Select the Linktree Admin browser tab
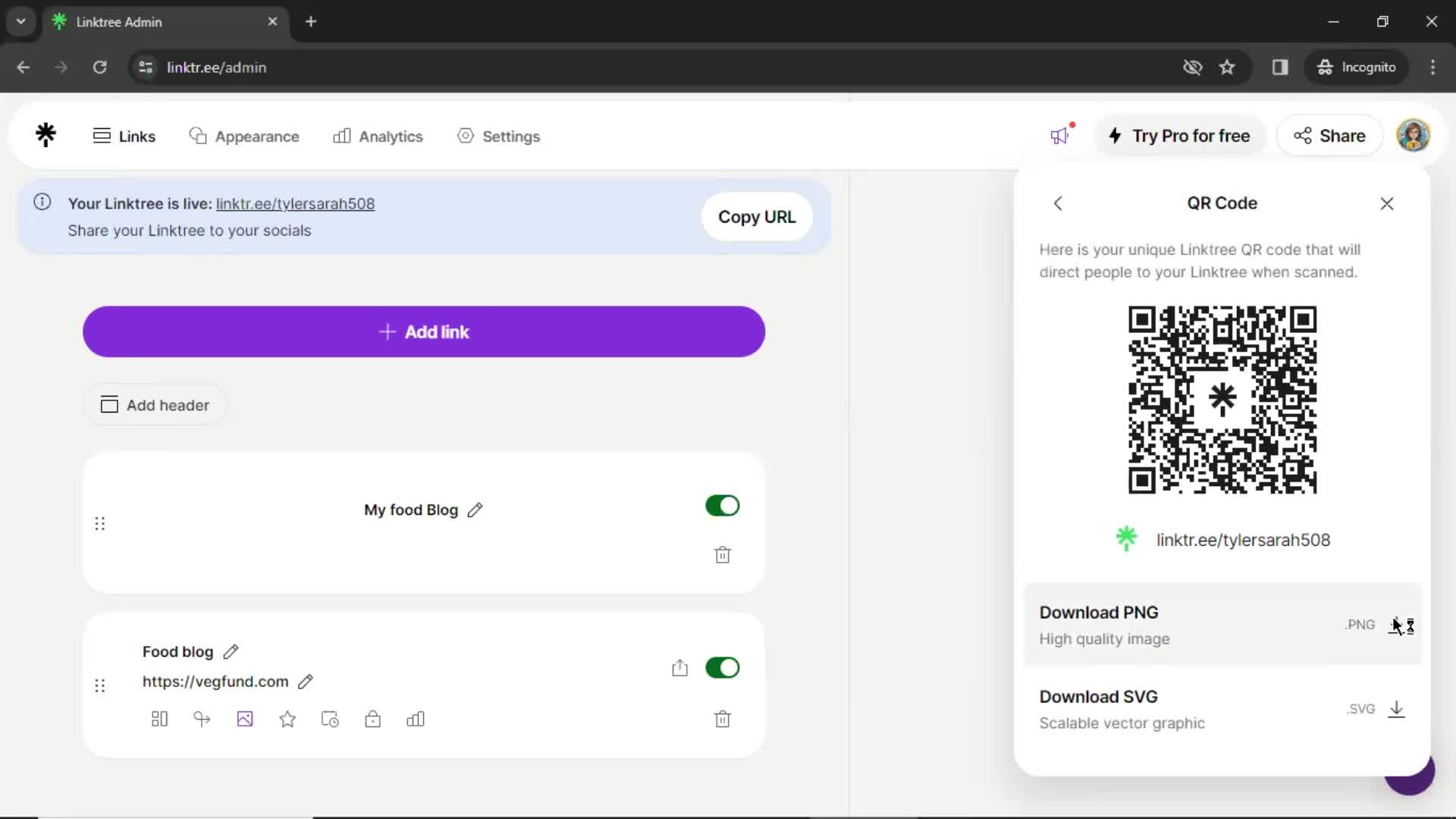Viewport: 1456px width, 819px height. pyautogui.click(x=165, y=22)
